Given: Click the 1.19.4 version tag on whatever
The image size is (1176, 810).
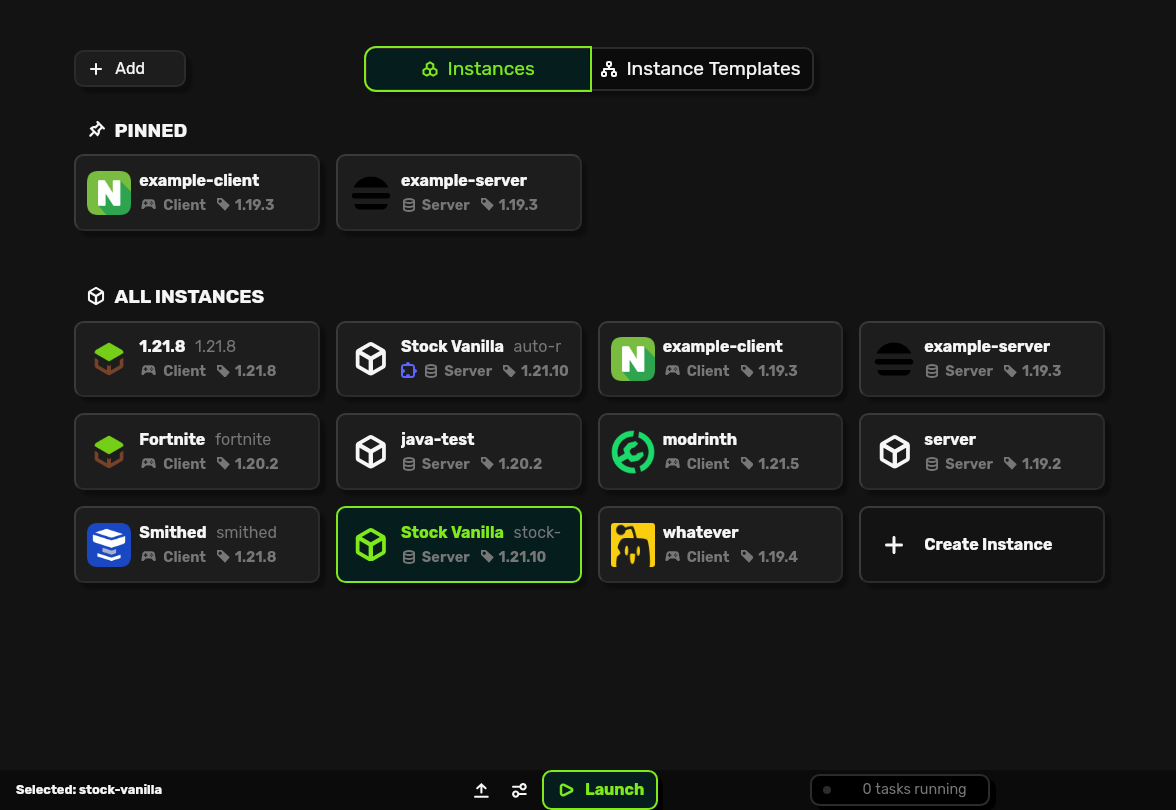Looking at the screenshot, I should tap(770, 556).
